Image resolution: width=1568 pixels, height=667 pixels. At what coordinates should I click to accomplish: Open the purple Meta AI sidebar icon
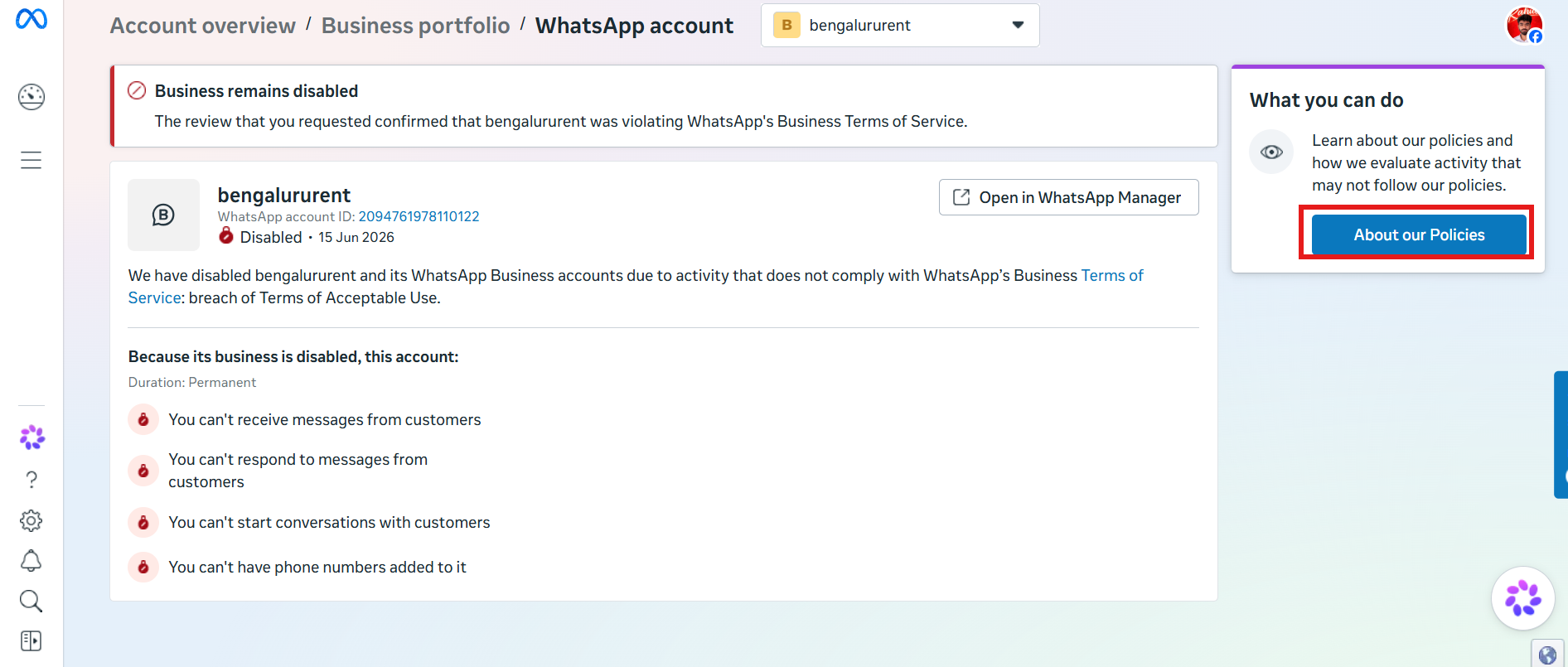(x=31, y=437)
